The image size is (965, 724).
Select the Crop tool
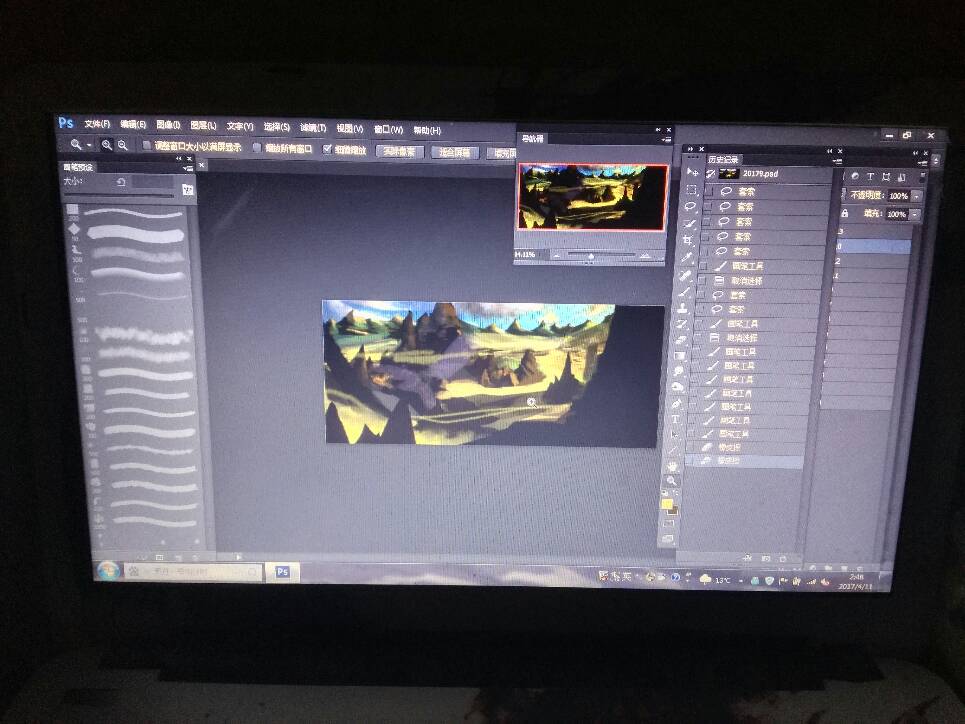tap(688, 240)
